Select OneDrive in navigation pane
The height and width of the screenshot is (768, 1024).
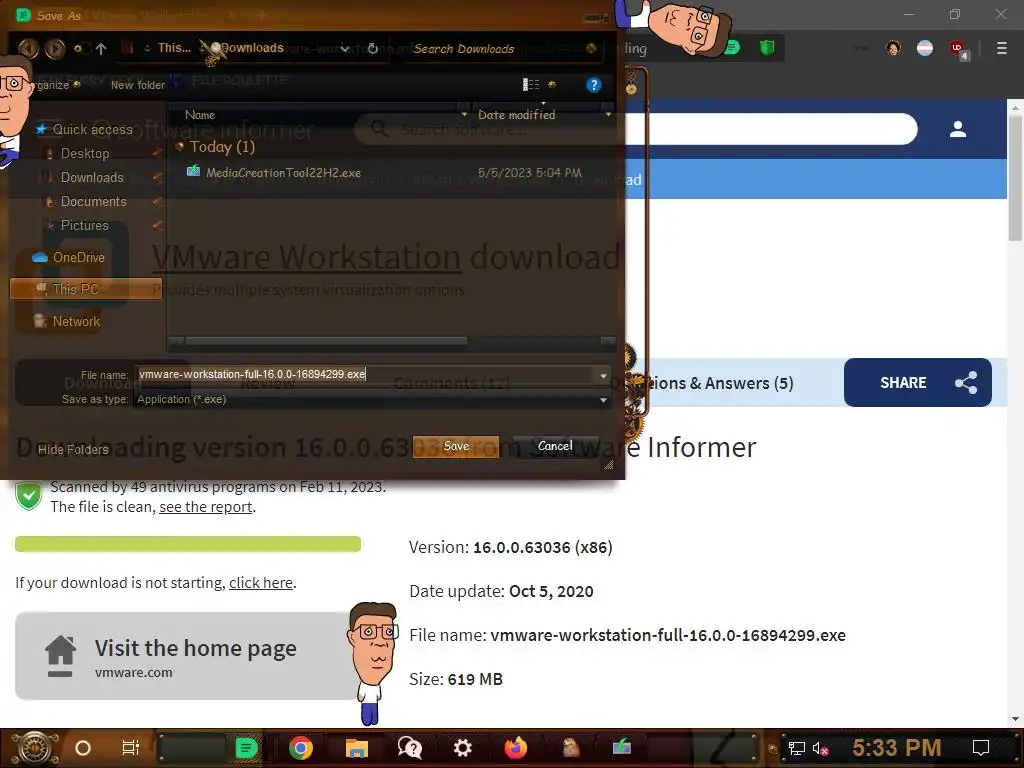click(x=78, y=257)
